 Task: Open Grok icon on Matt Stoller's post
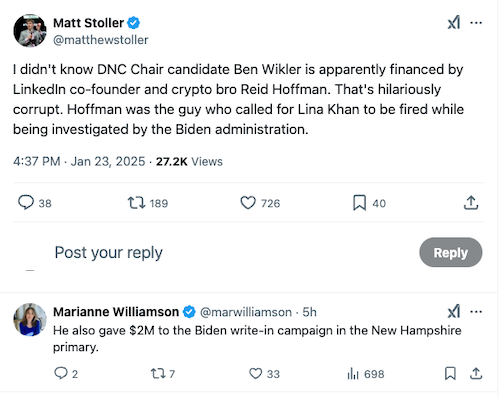click(454, 23)
